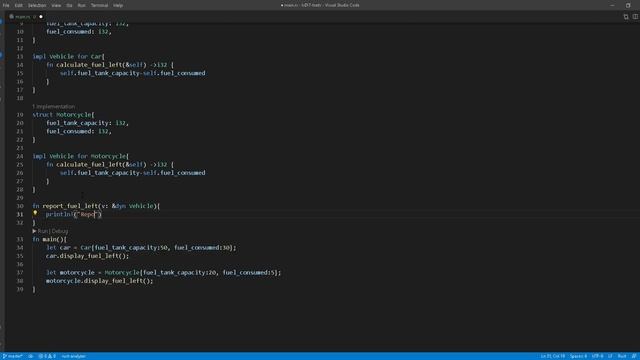Open the Selection menu
The image size is (640, 360).
pos(37,5)
